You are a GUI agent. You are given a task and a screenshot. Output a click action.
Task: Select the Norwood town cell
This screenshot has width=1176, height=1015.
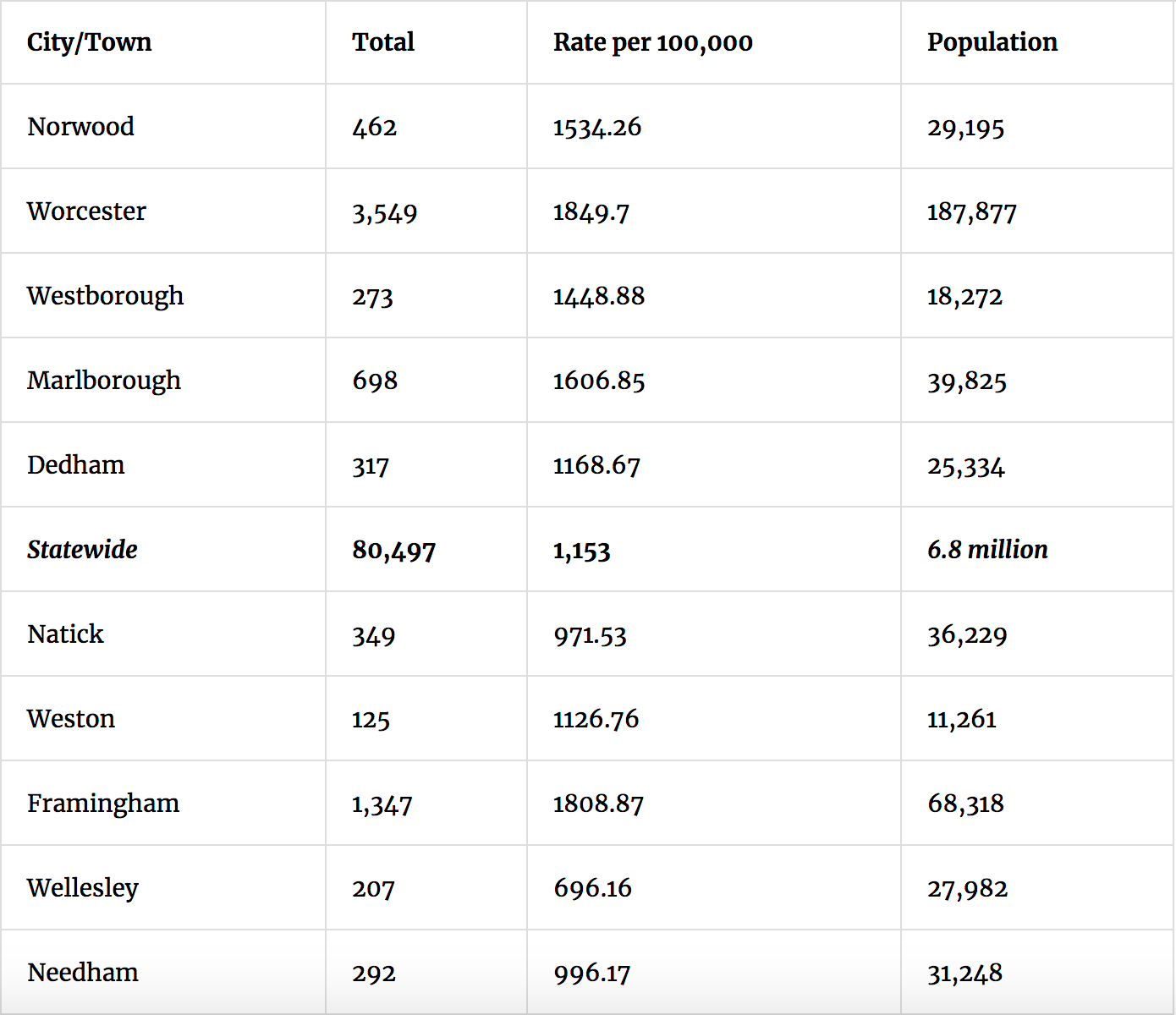(80, 127)
